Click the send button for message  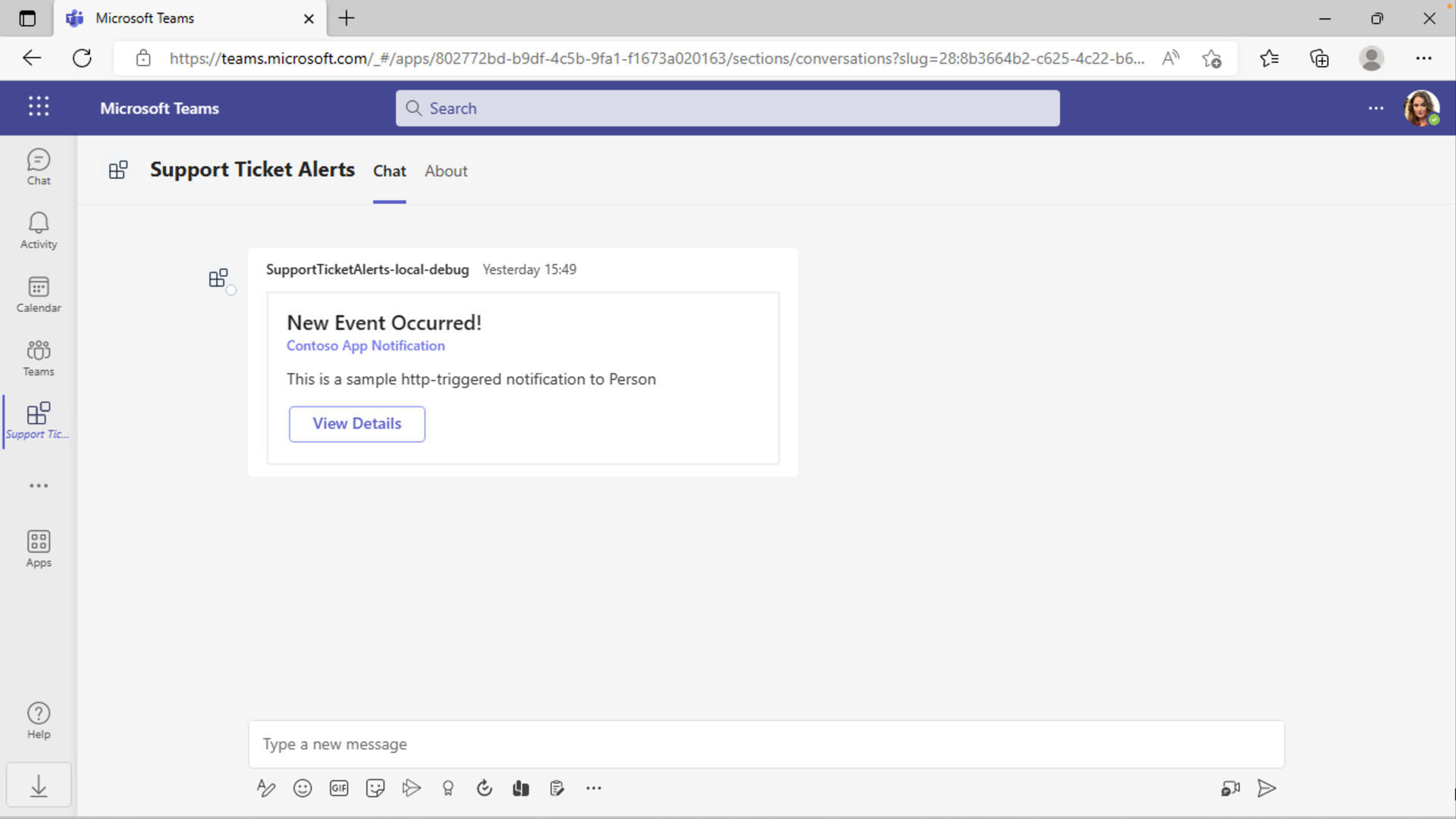pos(1266,788)
